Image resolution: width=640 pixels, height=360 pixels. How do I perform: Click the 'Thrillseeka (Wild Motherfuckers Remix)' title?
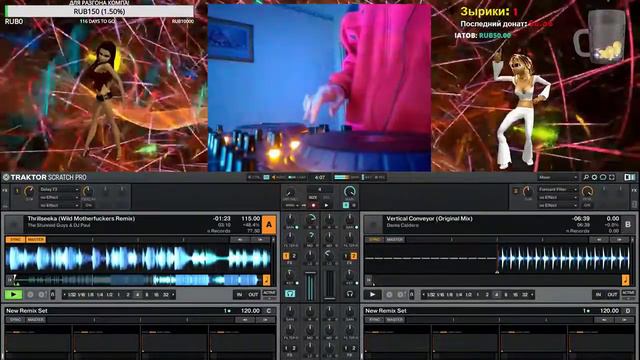pos(81,219)
